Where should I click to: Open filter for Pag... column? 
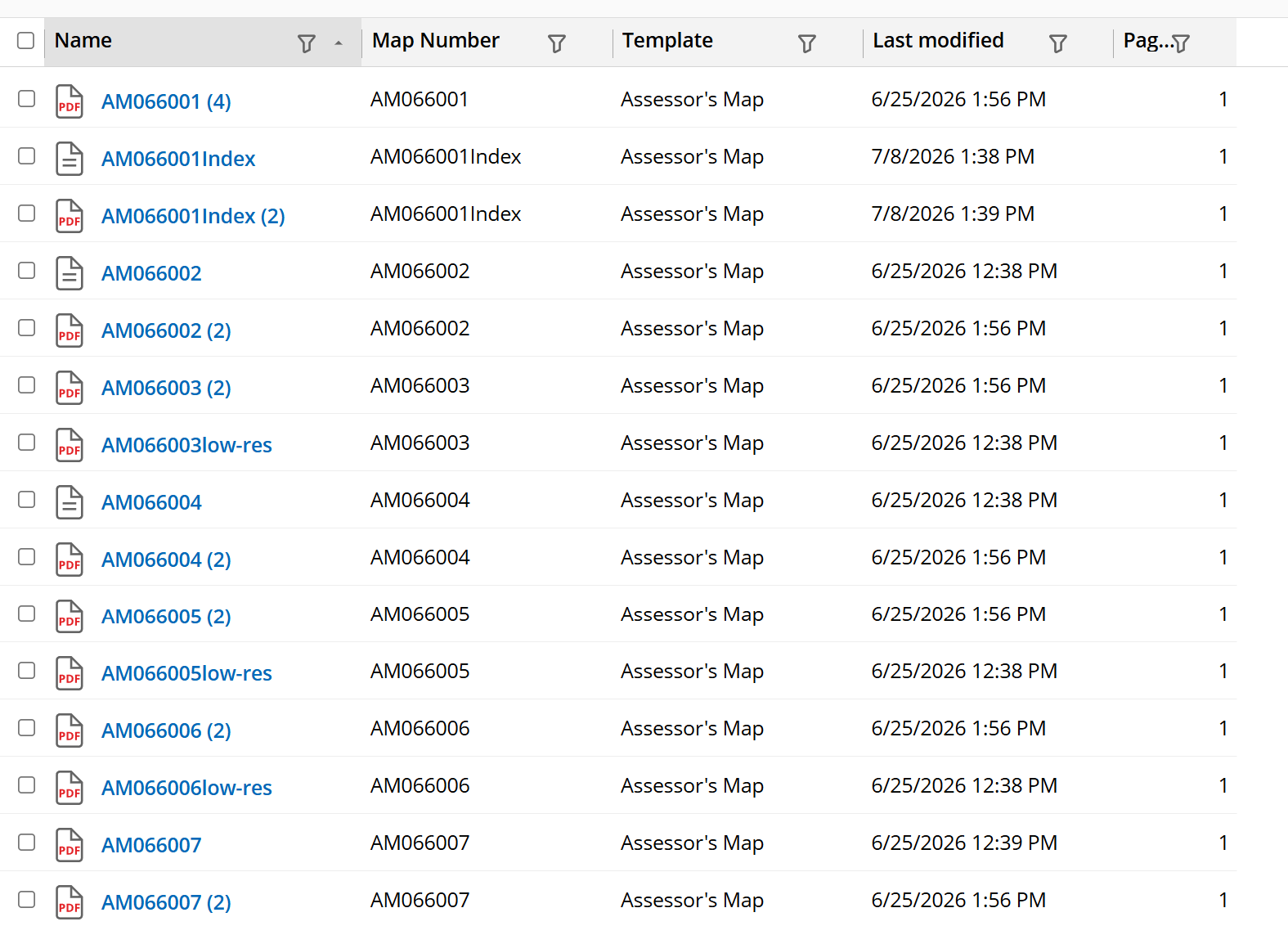point(1180,43)
